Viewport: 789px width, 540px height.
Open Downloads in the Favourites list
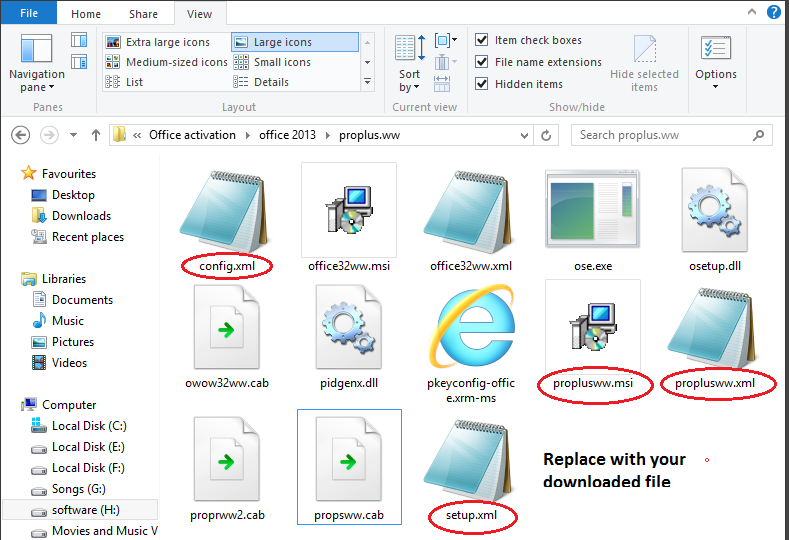(81, 216)
